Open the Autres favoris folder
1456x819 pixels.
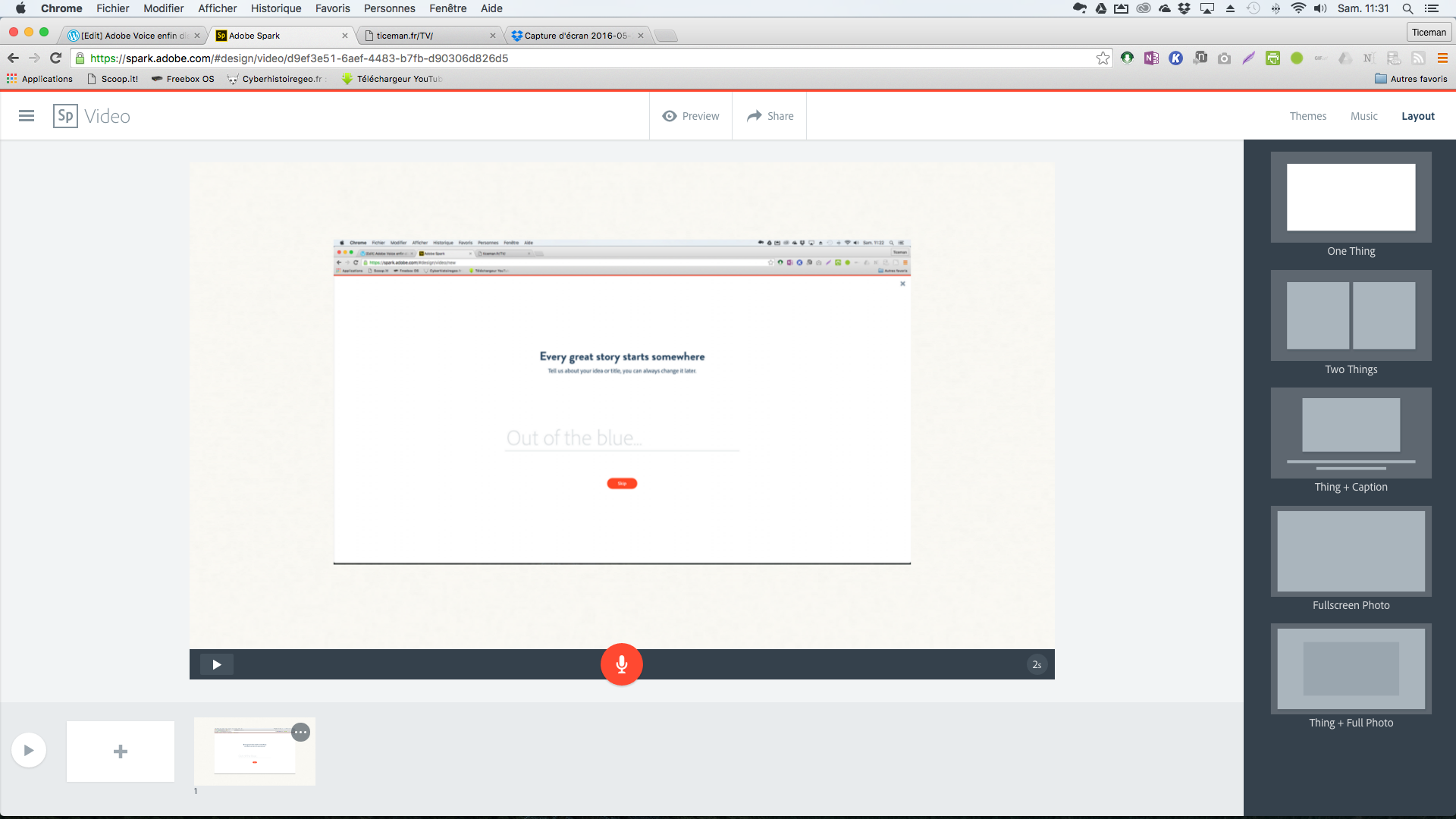(1410, 79)
